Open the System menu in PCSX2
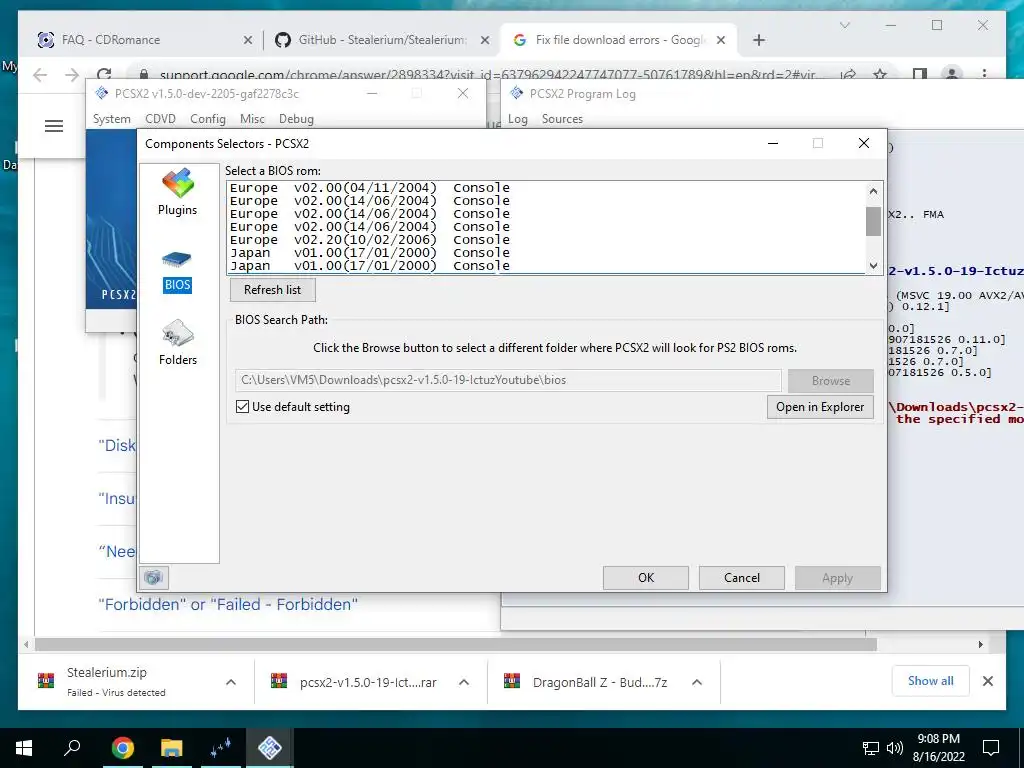Image resolution: width=1024 pixels, height=768 pixels. [112, 119]
